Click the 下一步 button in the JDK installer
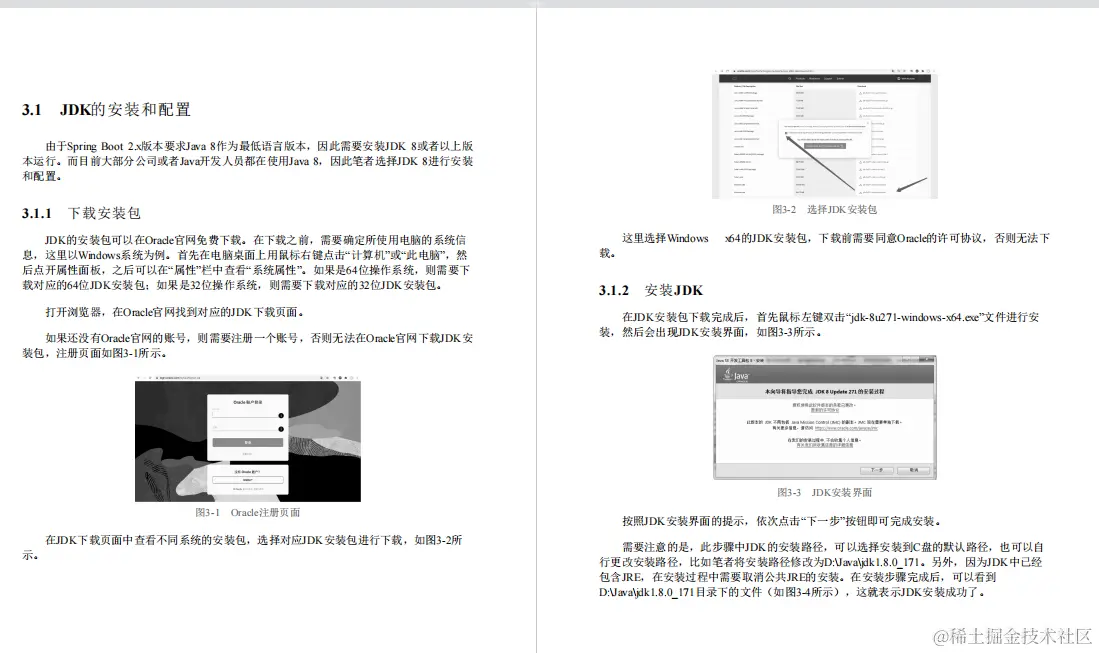Image resolution: width=1099 pixels, height=653 pixels. pos(876,470)
